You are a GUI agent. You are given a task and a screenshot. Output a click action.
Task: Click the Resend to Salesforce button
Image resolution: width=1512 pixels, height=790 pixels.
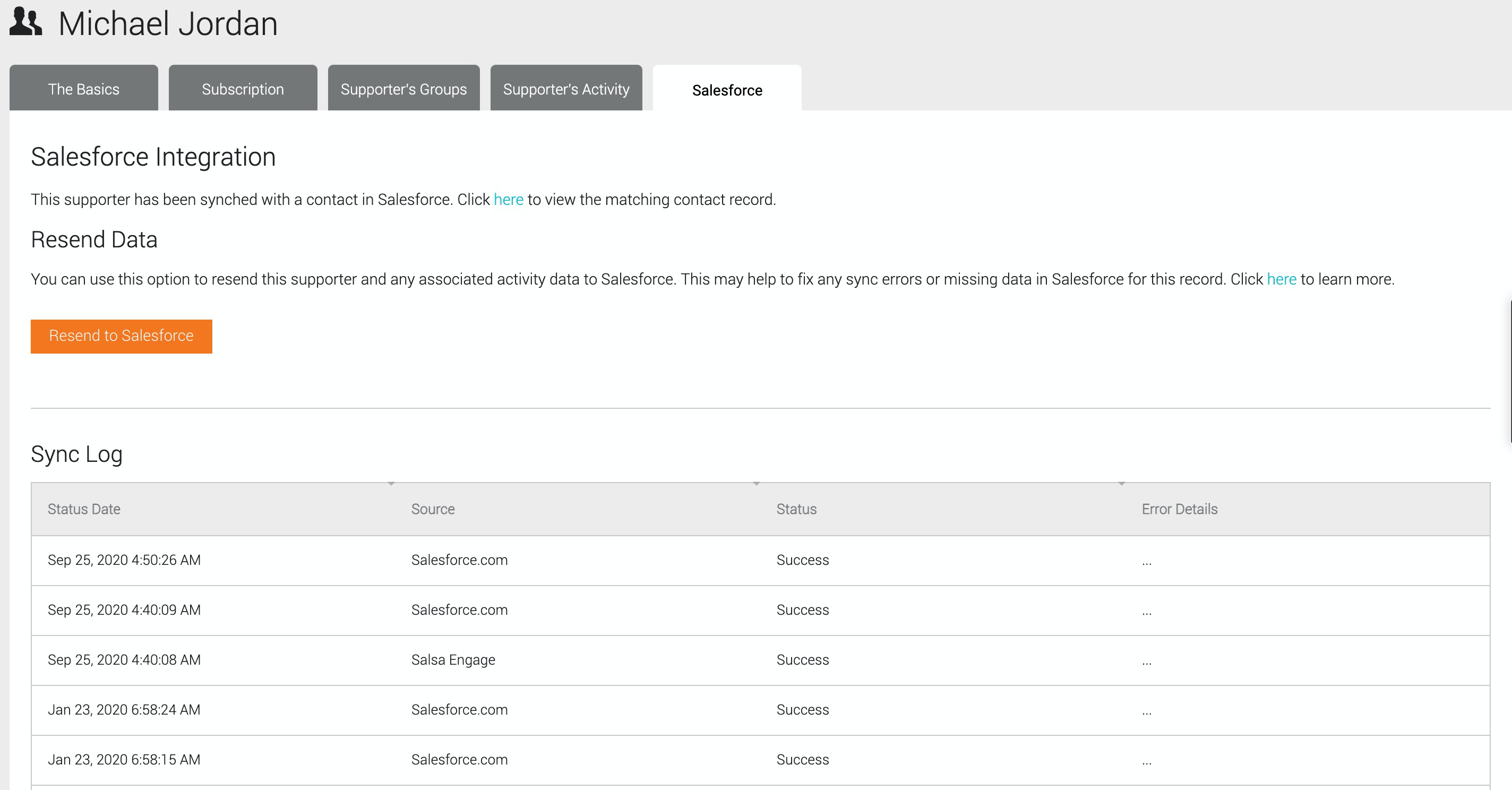point(122,336)
